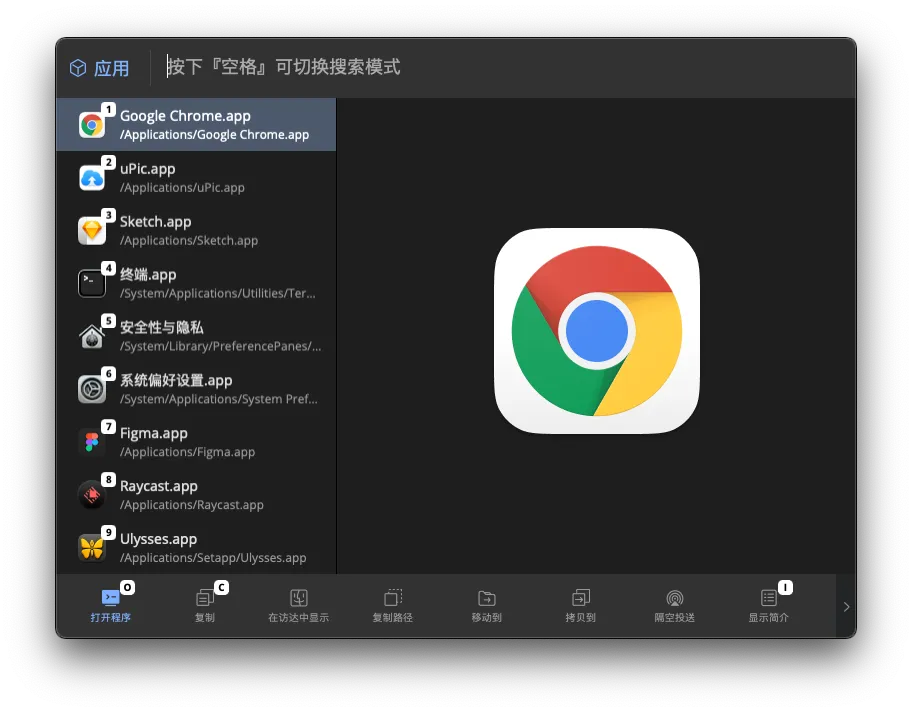This screenshot has height=712, width=912.
Task: Click the 复制路径 label text
Action: (393, 618)
